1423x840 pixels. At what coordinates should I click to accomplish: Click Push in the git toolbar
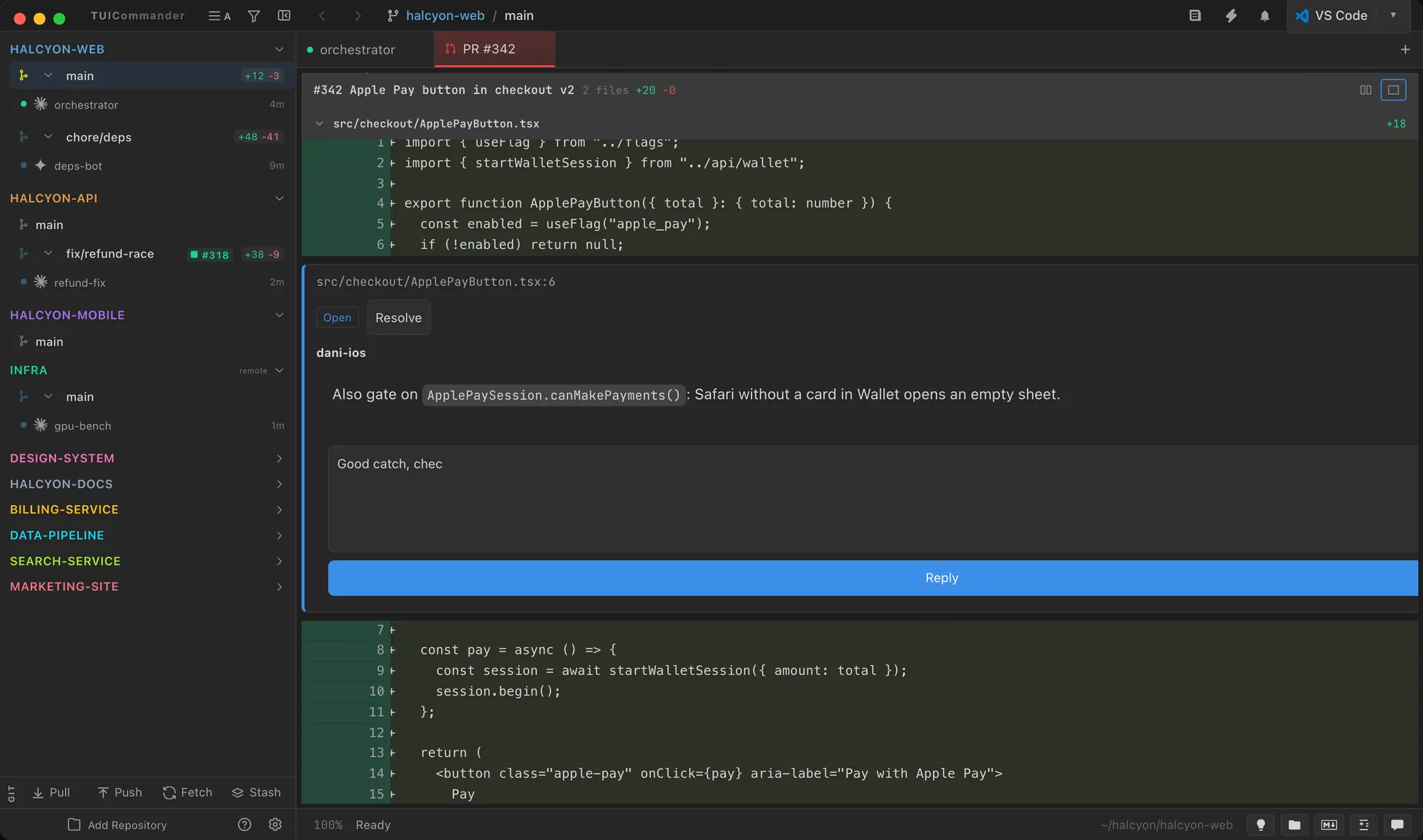[x=120, y=792]
